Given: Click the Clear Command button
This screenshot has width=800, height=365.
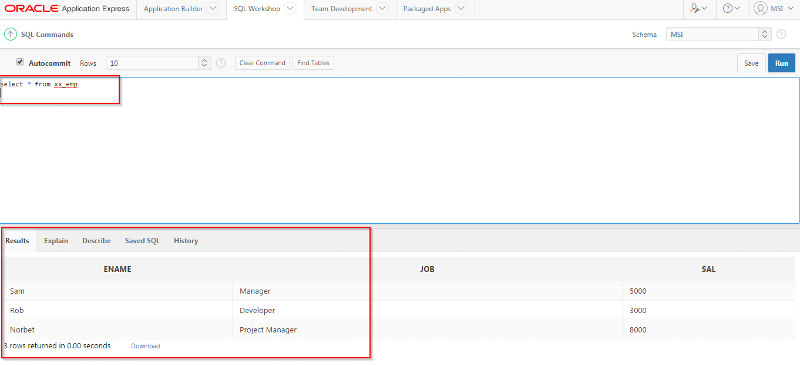Looking at the screenshot, I should 262,63.
